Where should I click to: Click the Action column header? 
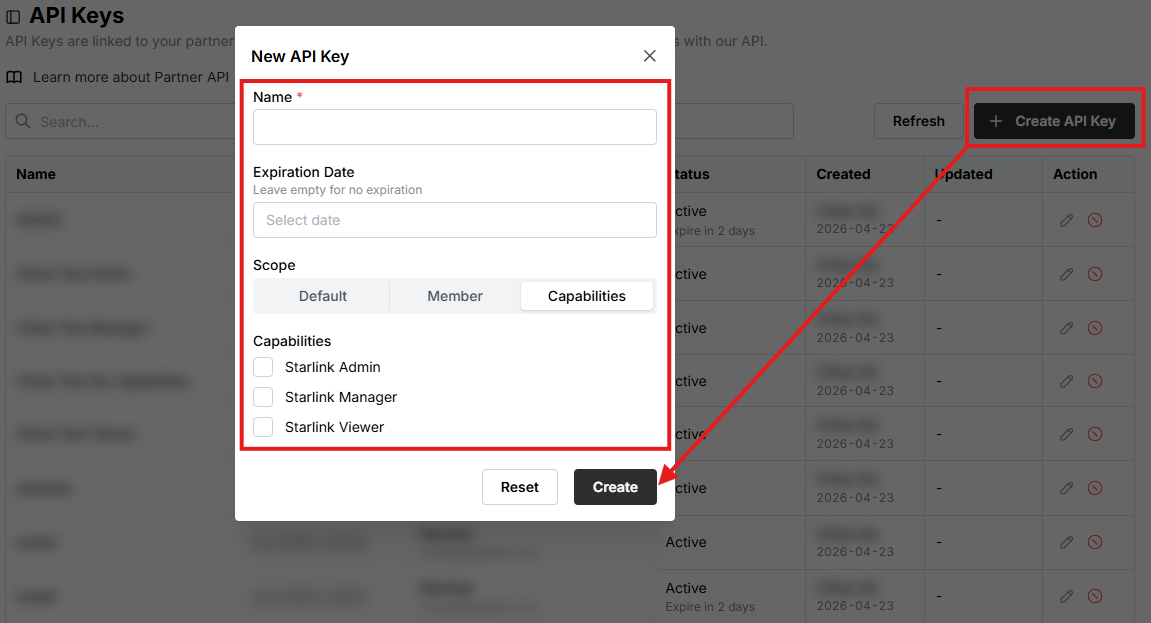click(x=1075, y=174)
